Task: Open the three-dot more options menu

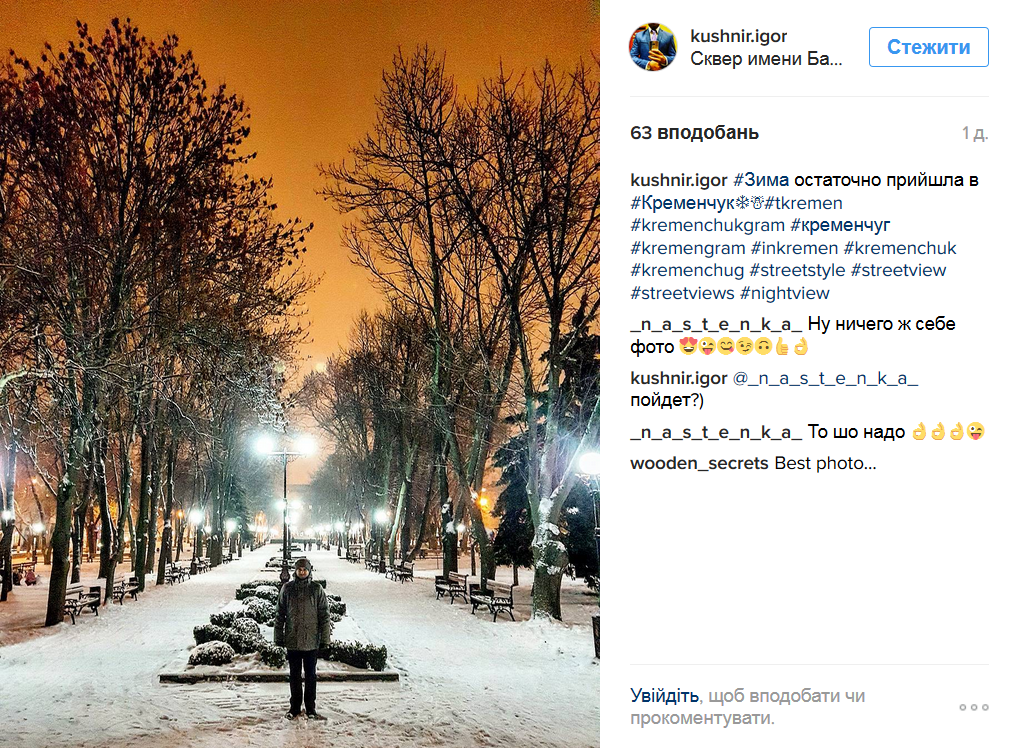Action: click(974, 707)
